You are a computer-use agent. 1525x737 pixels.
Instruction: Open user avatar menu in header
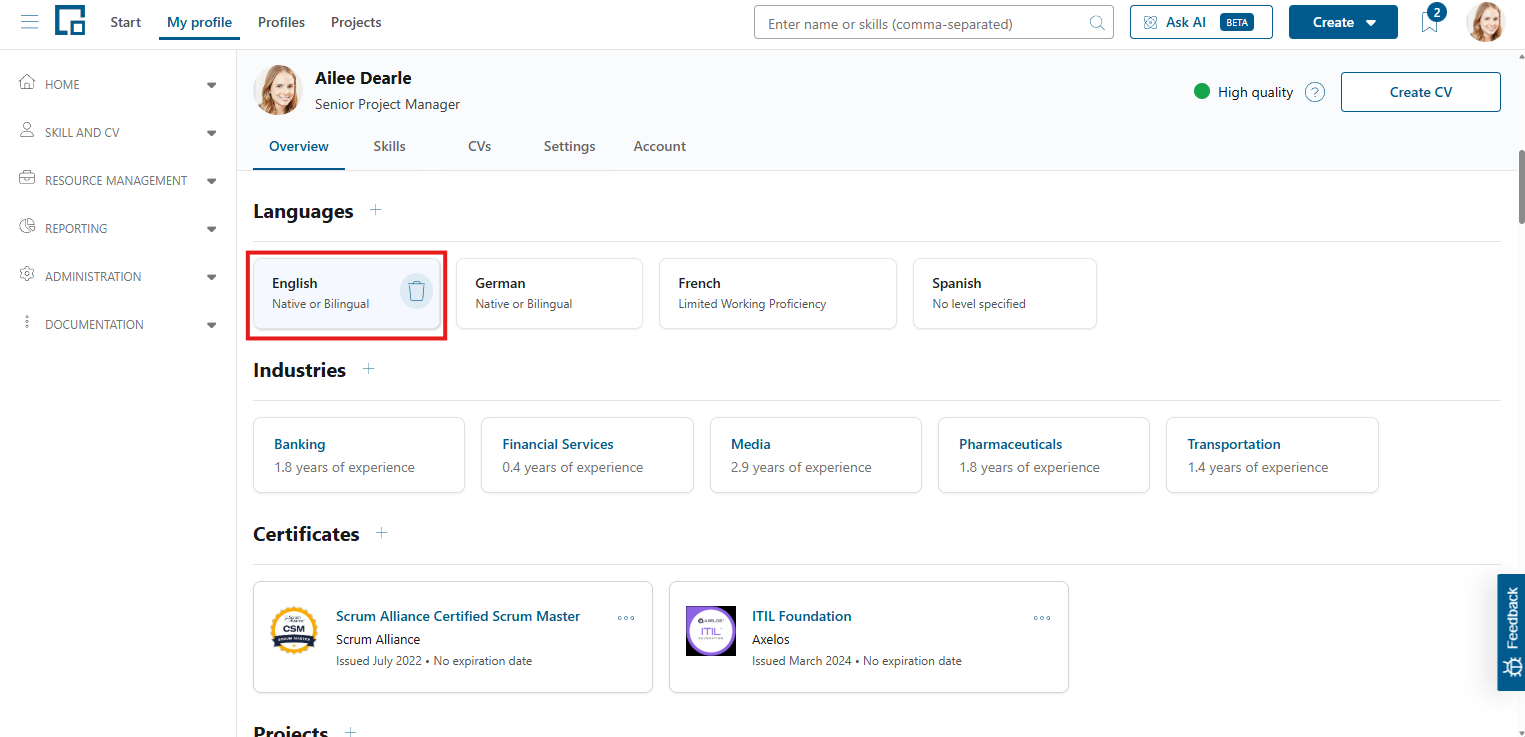pos(1485,22)
